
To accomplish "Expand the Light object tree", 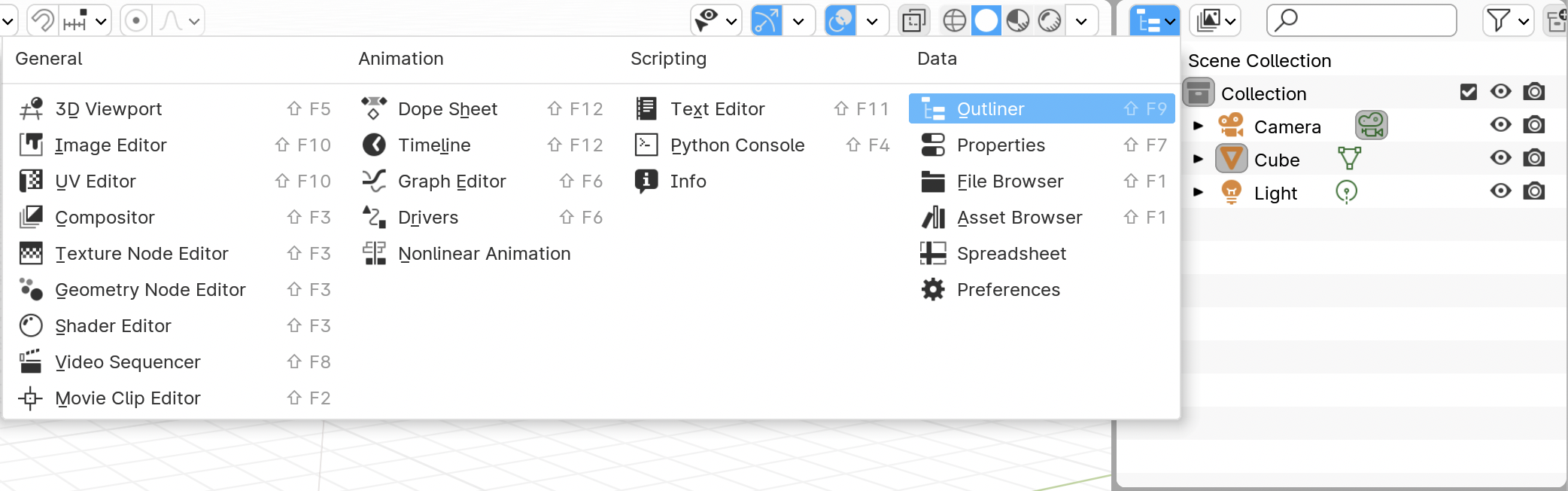I will (1199, 192).
